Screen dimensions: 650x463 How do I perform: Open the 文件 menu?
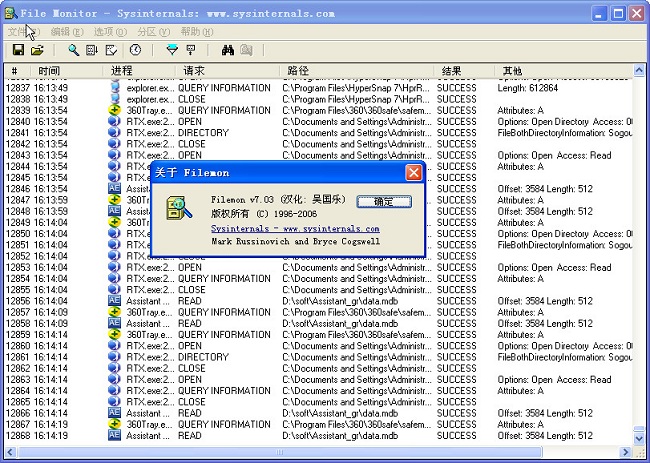[22, 32]
